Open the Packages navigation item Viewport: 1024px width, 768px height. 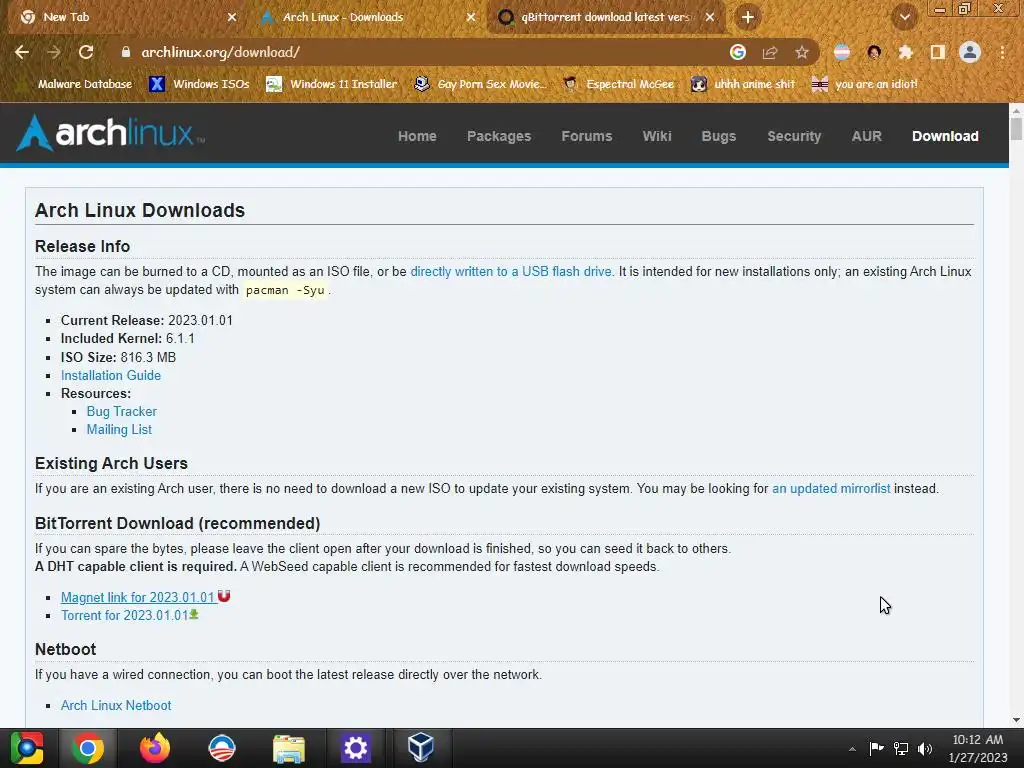[499, 136]
